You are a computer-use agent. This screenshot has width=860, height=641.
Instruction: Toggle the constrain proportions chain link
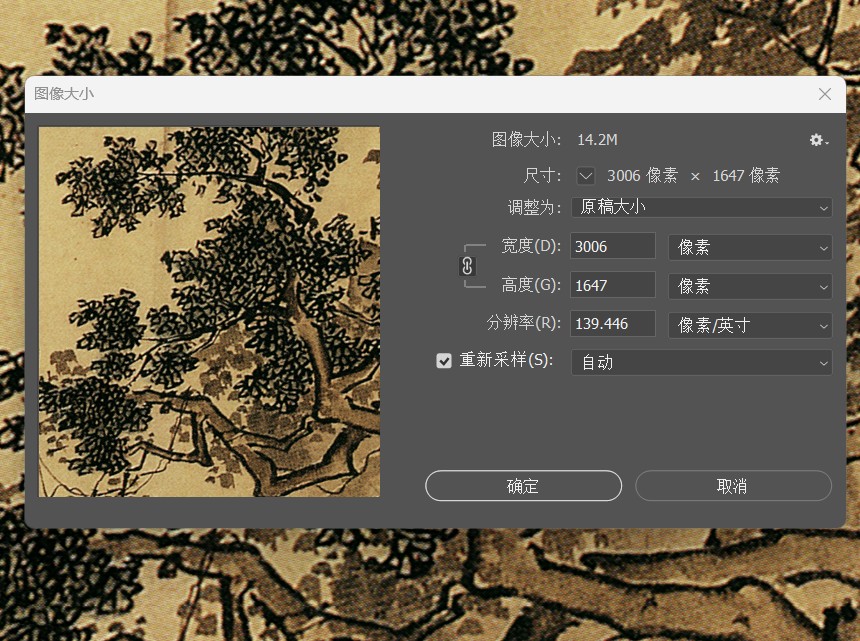(467, 266)
